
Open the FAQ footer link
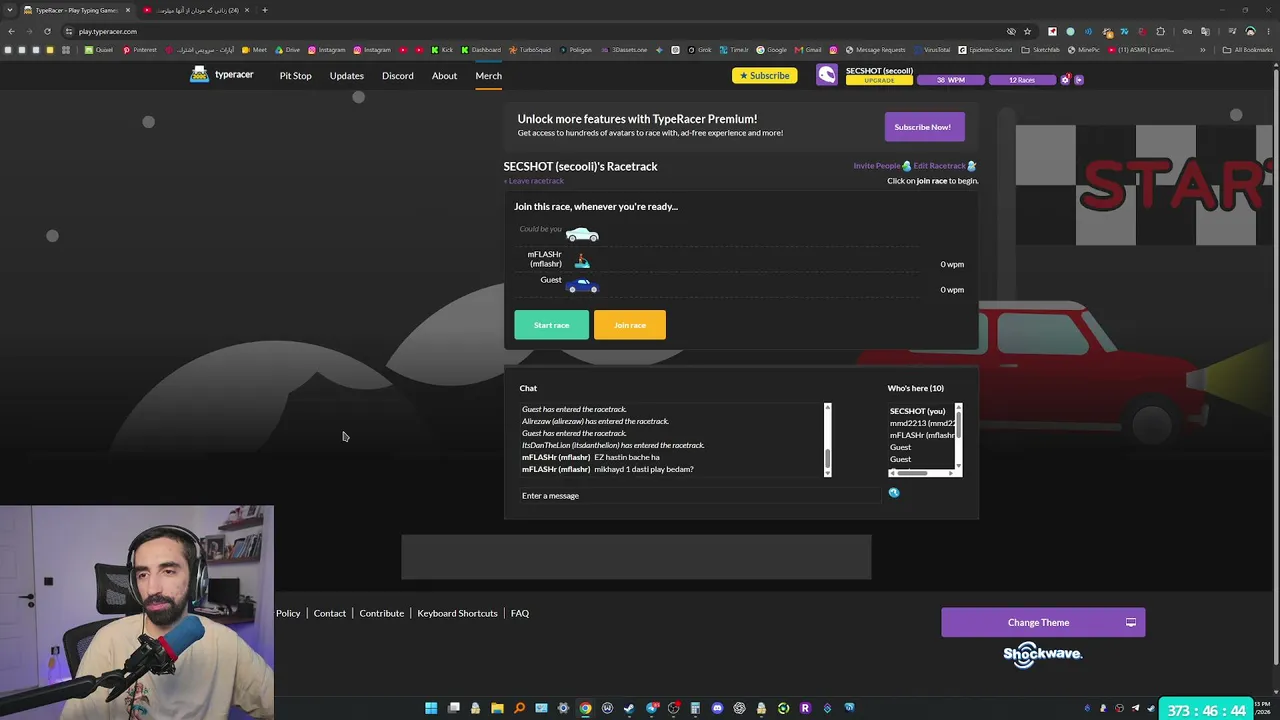click(520, 613)
